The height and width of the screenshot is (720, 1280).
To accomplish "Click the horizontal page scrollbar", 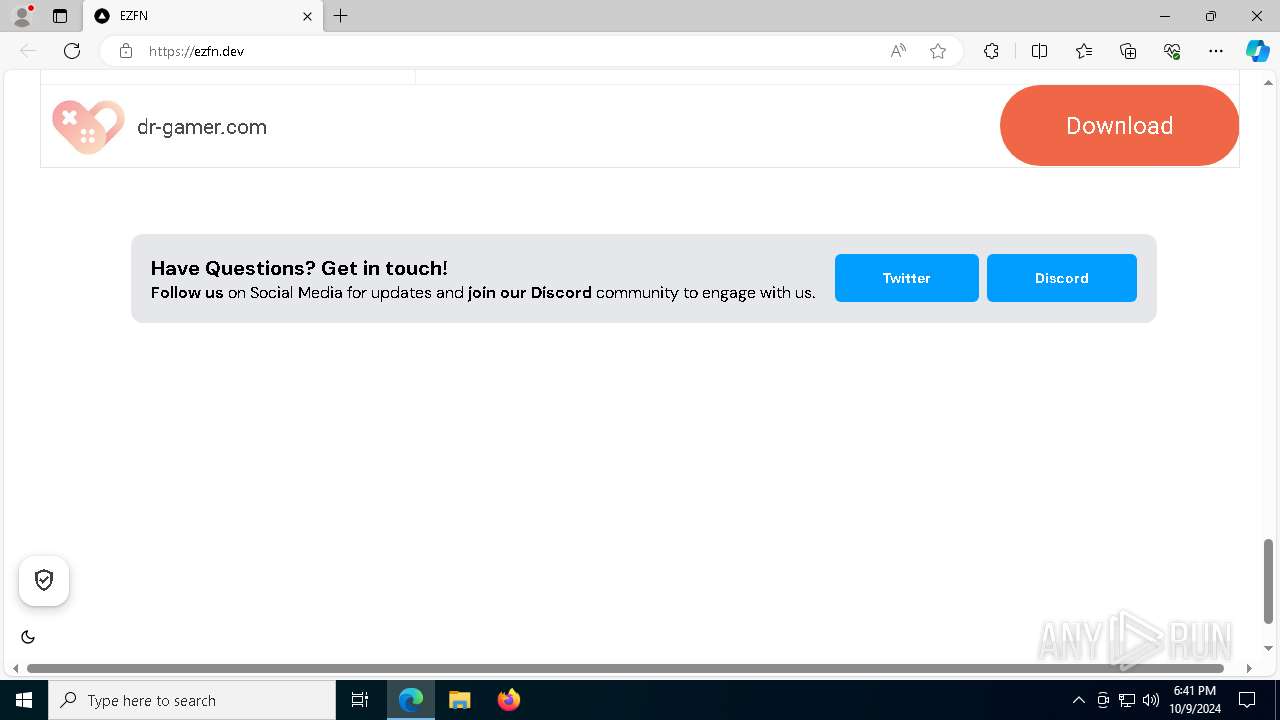I will pos(625,668).
